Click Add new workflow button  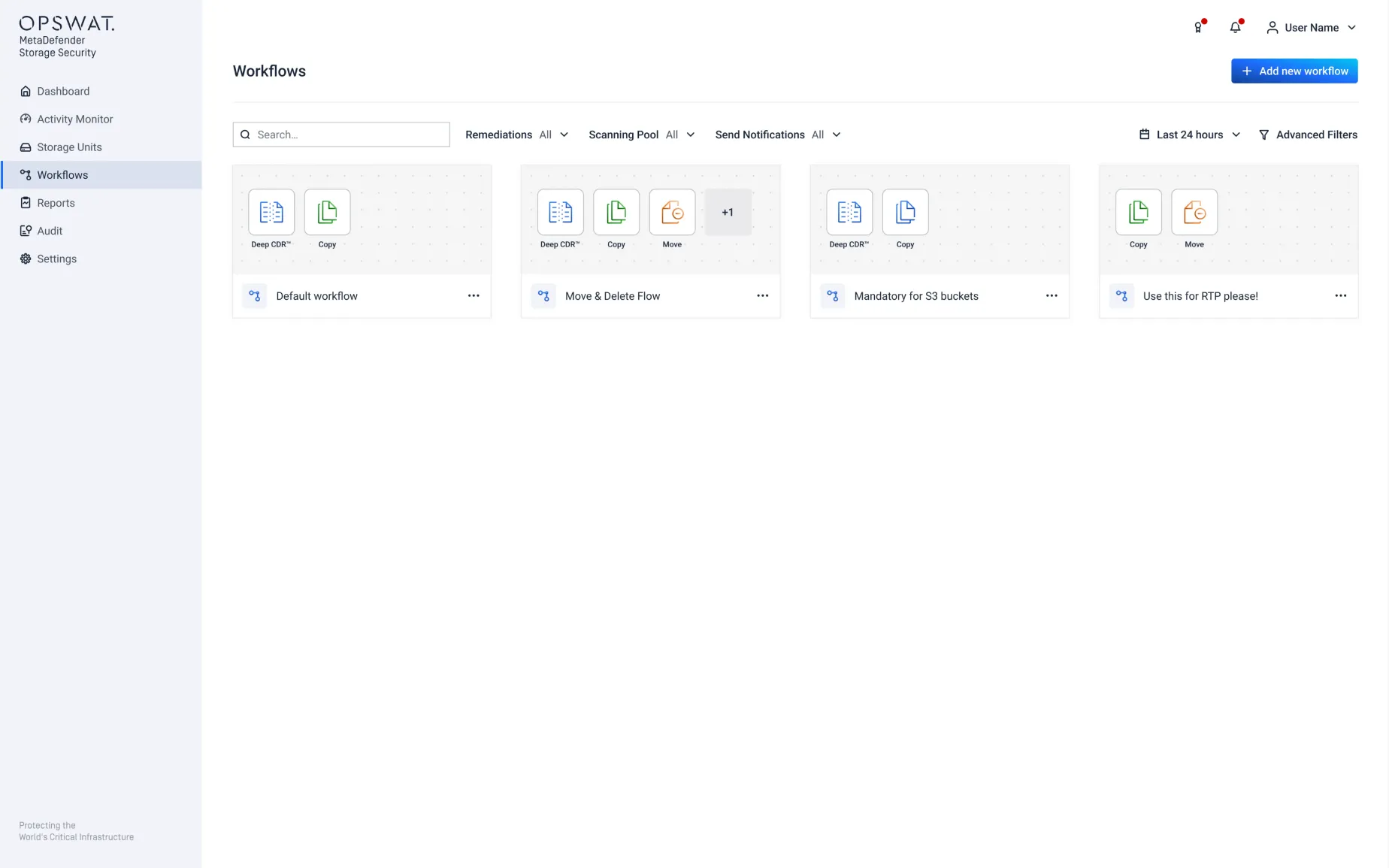point(1294,71)
